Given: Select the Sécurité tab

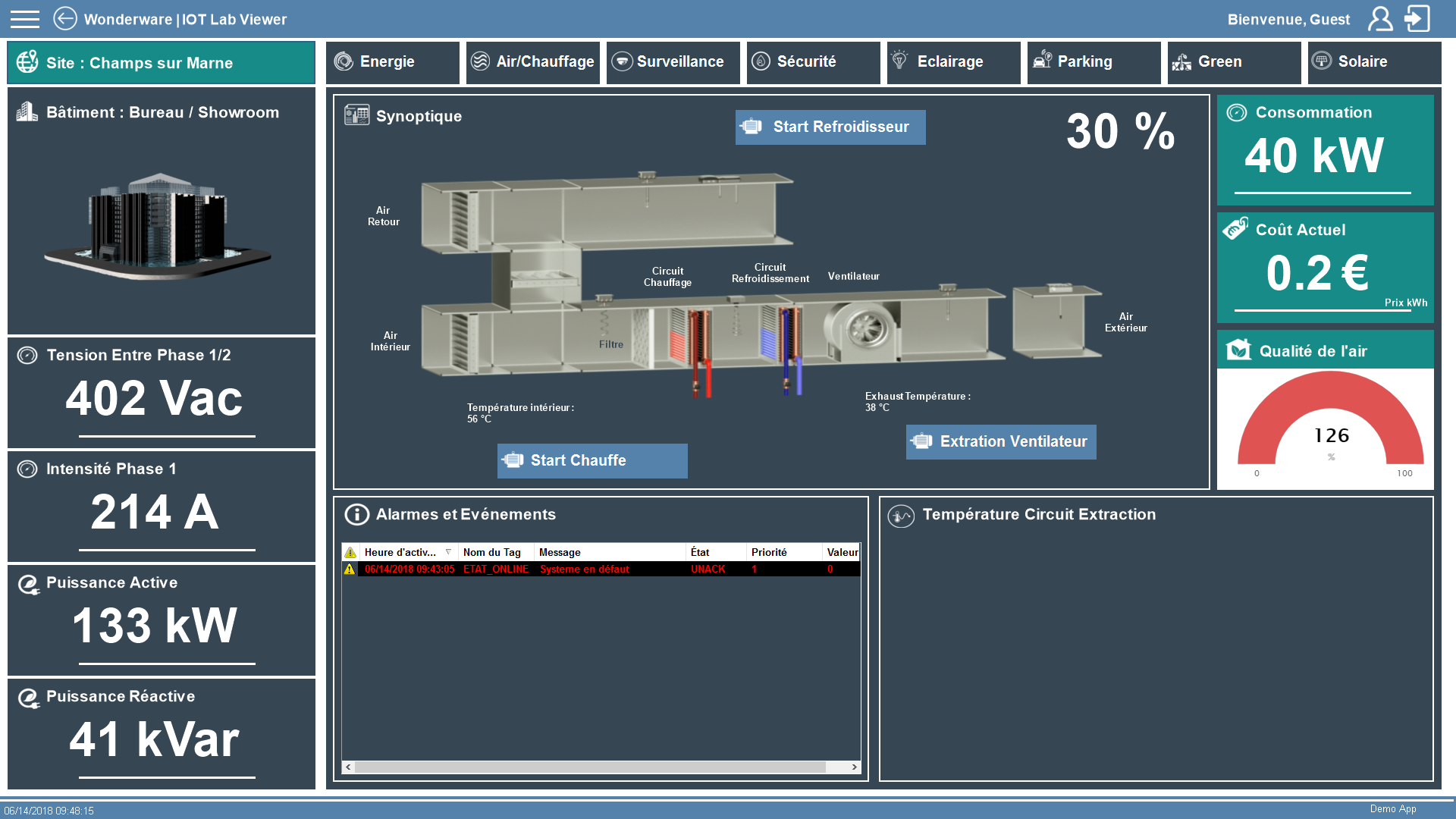Looking at the screenshot, I should point(814,62).
